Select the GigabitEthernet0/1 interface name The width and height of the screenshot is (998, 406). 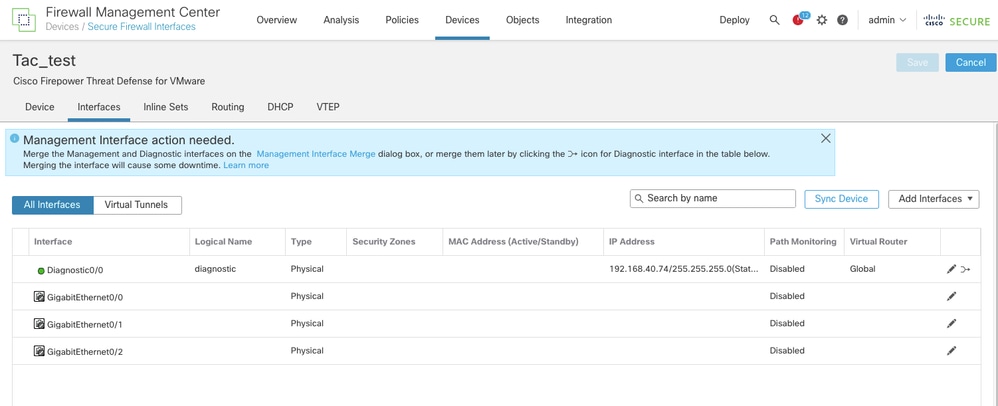click(x=85, y=325)
